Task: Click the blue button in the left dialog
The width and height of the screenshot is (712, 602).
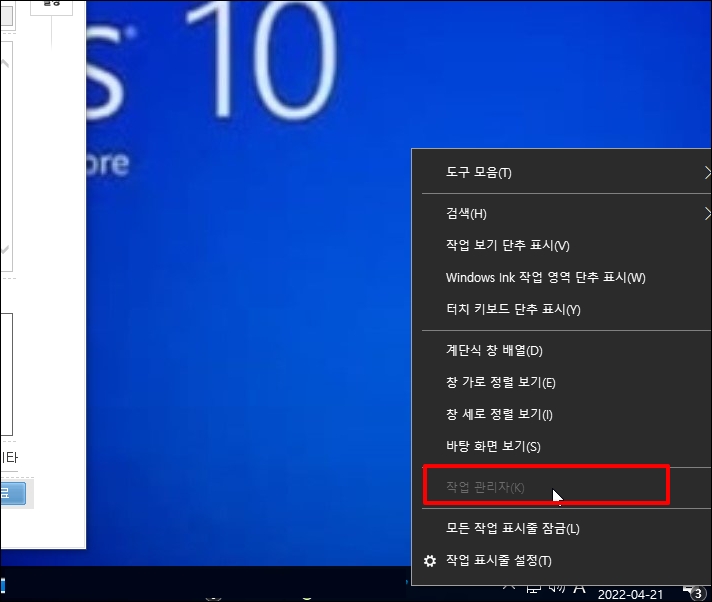Action: pyautogui.click(x=13, y=493)
